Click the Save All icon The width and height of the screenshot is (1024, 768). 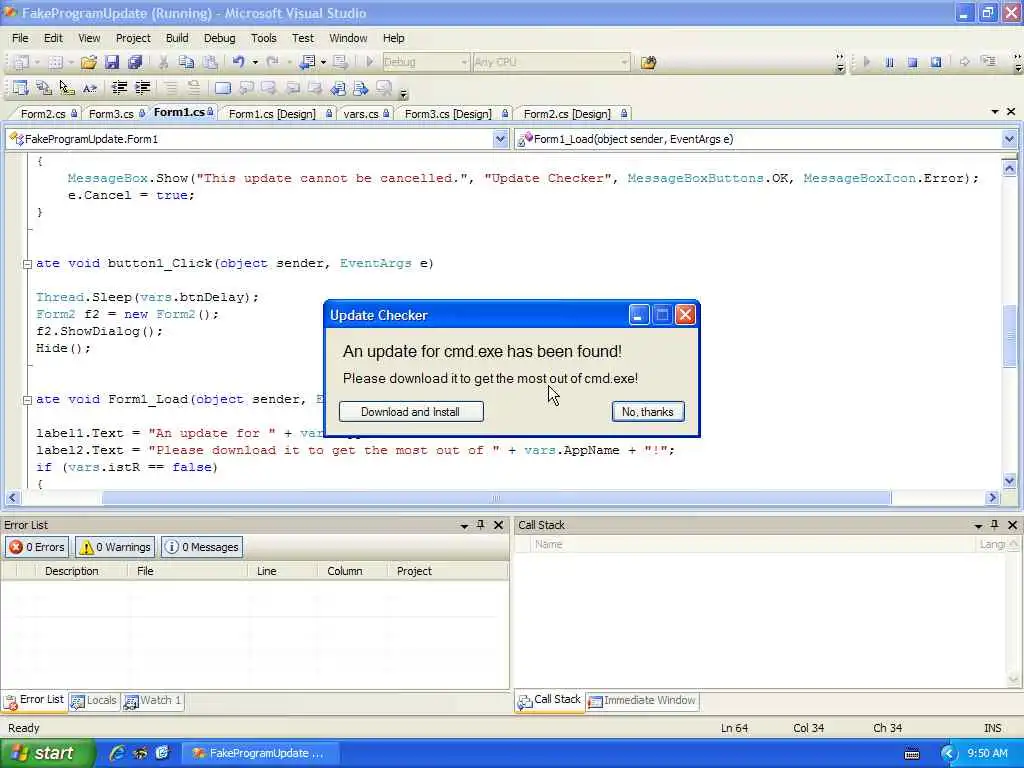(135, 62)
